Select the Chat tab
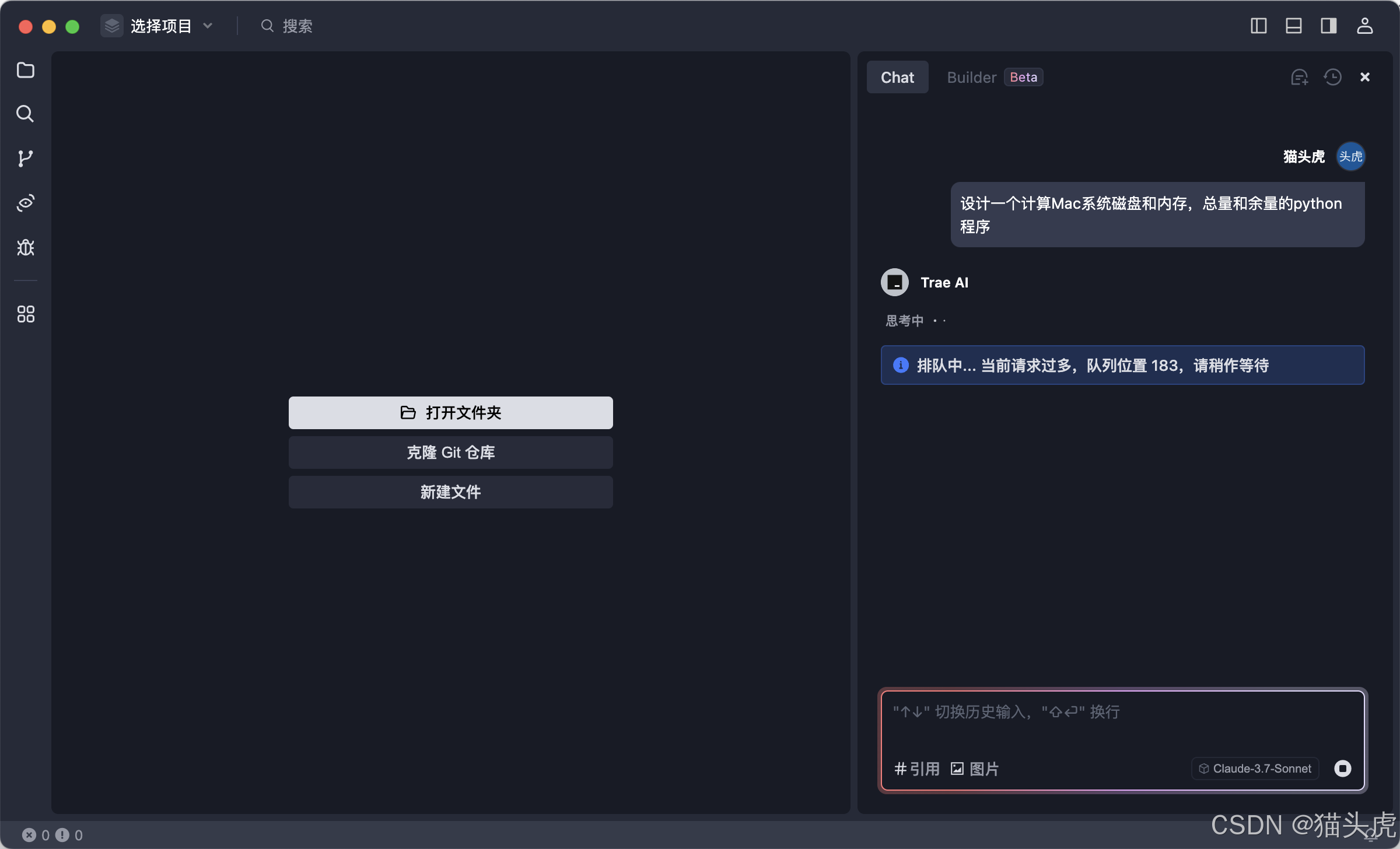This screenshot has height=849, width=1400. [897, 77]
